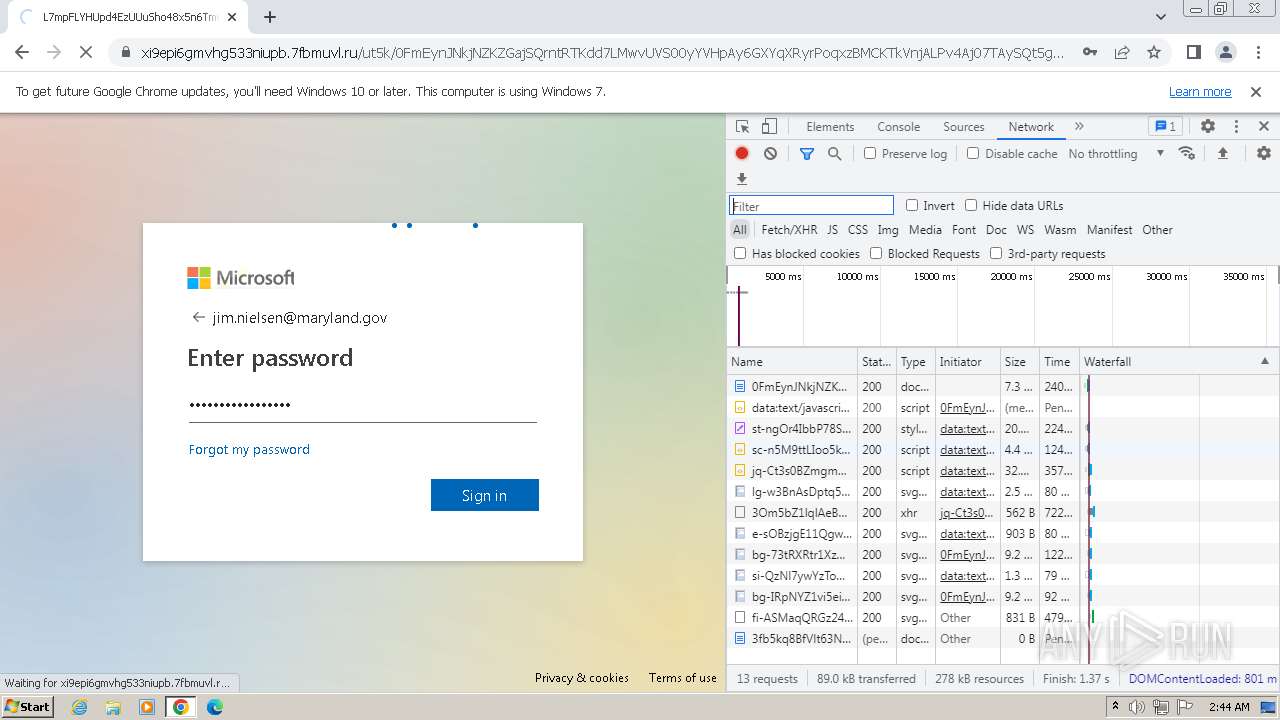Open Terms of use link

pos(683,678)
